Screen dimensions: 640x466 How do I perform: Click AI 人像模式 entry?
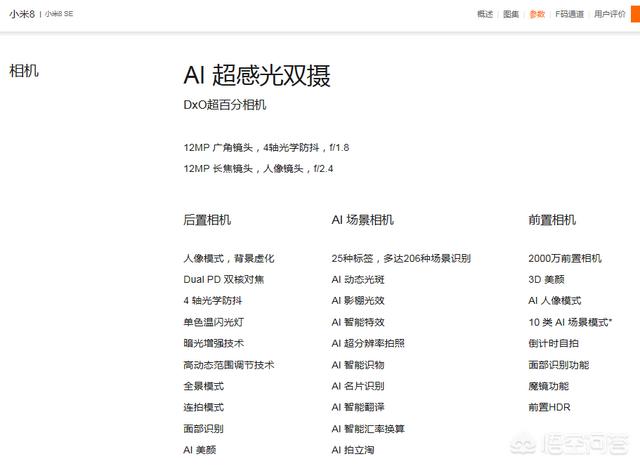(x=555, y=301)
